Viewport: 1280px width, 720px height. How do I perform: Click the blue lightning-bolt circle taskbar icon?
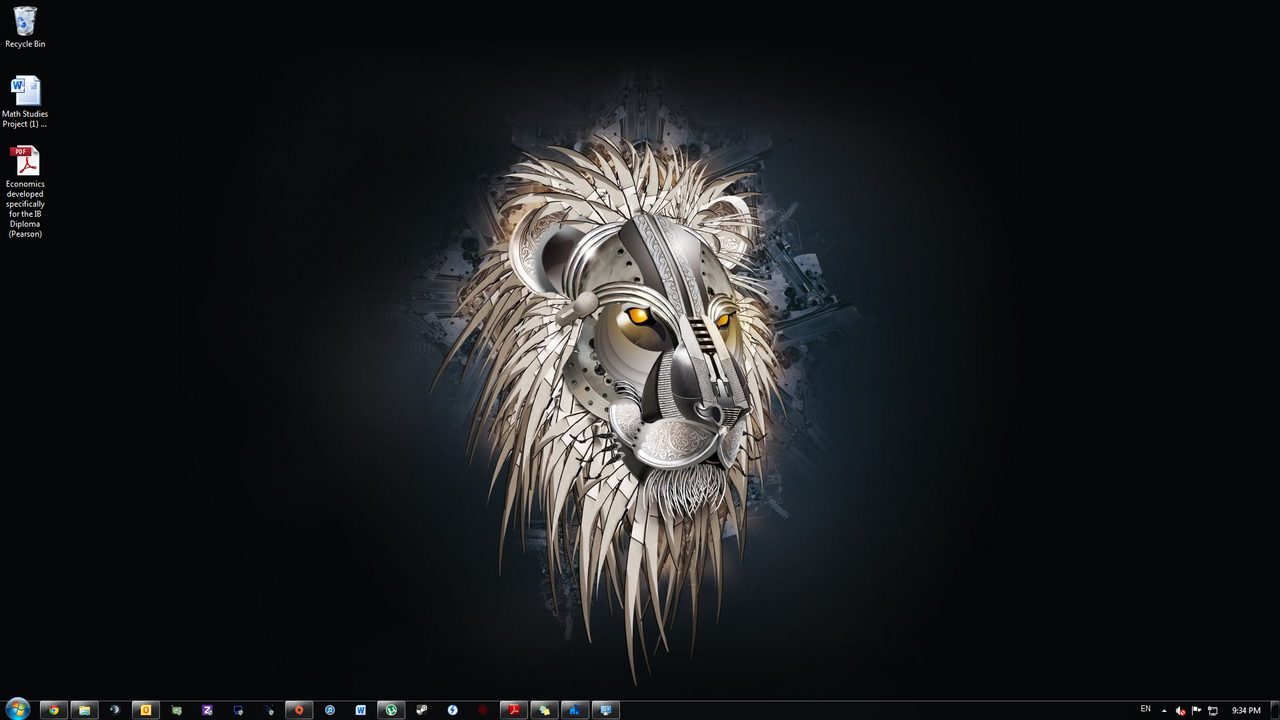tap(452, 710)
